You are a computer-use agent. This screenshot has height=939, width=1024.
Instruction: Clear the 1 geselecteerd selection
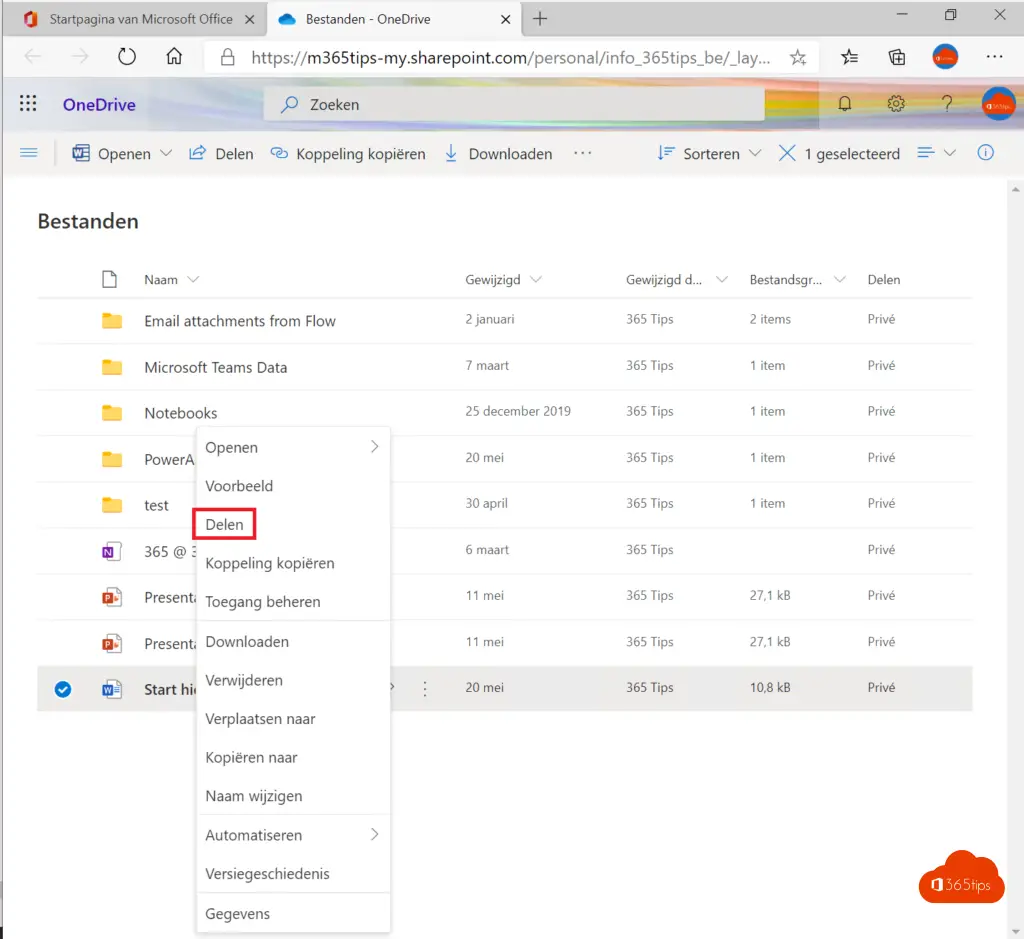coord(787,153)
